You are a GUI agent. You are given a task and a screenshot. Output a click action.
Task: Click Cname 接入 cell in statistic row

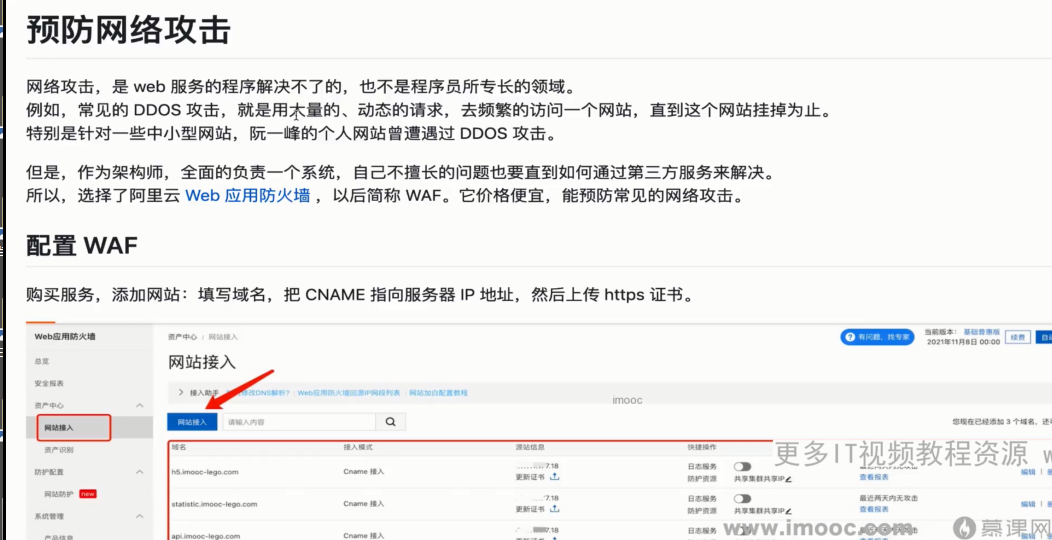(364, 504)
